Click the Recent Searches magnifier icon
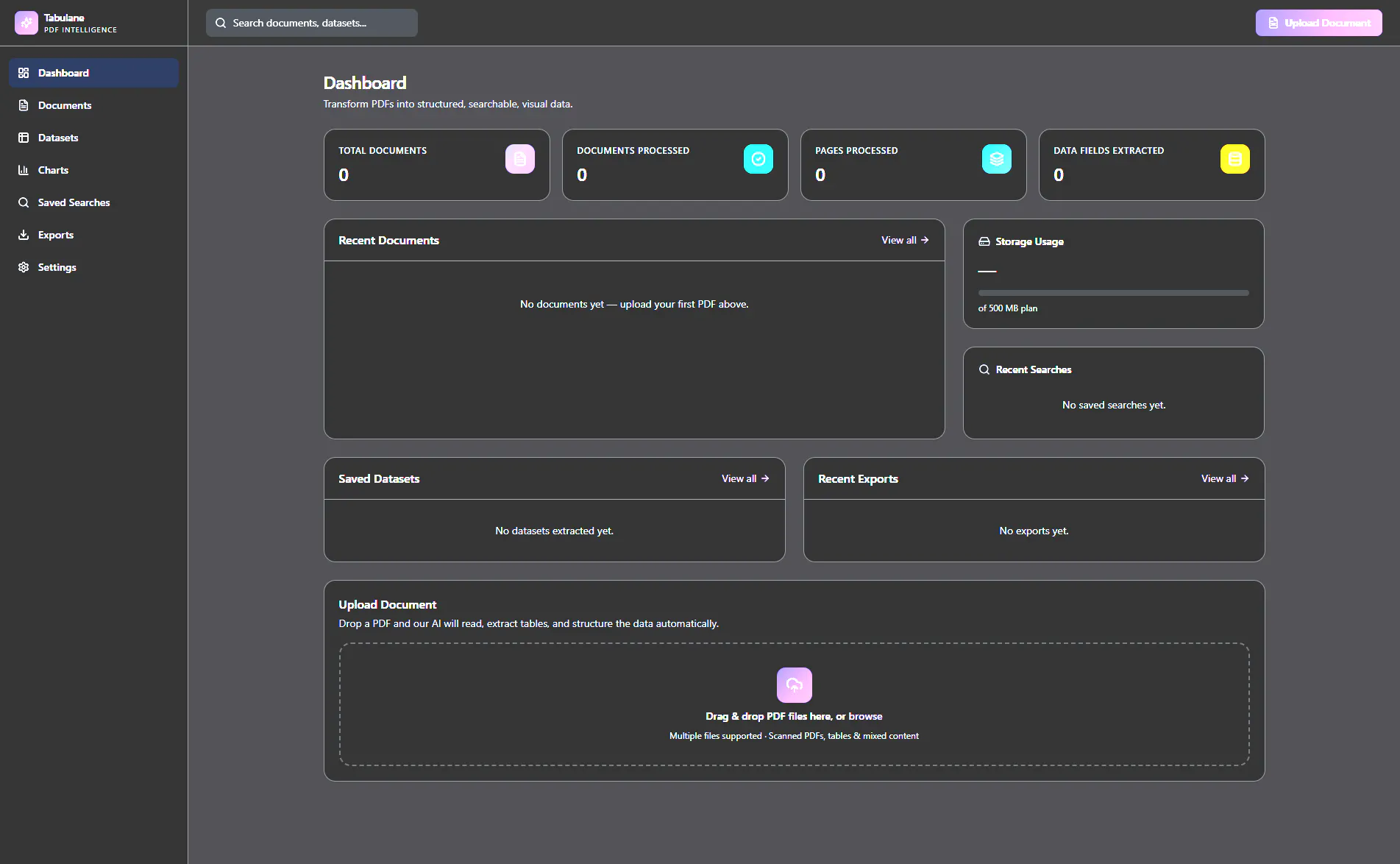Viewport: 1400px width, 864px height. pyautogui.click(x=984, y=369)
